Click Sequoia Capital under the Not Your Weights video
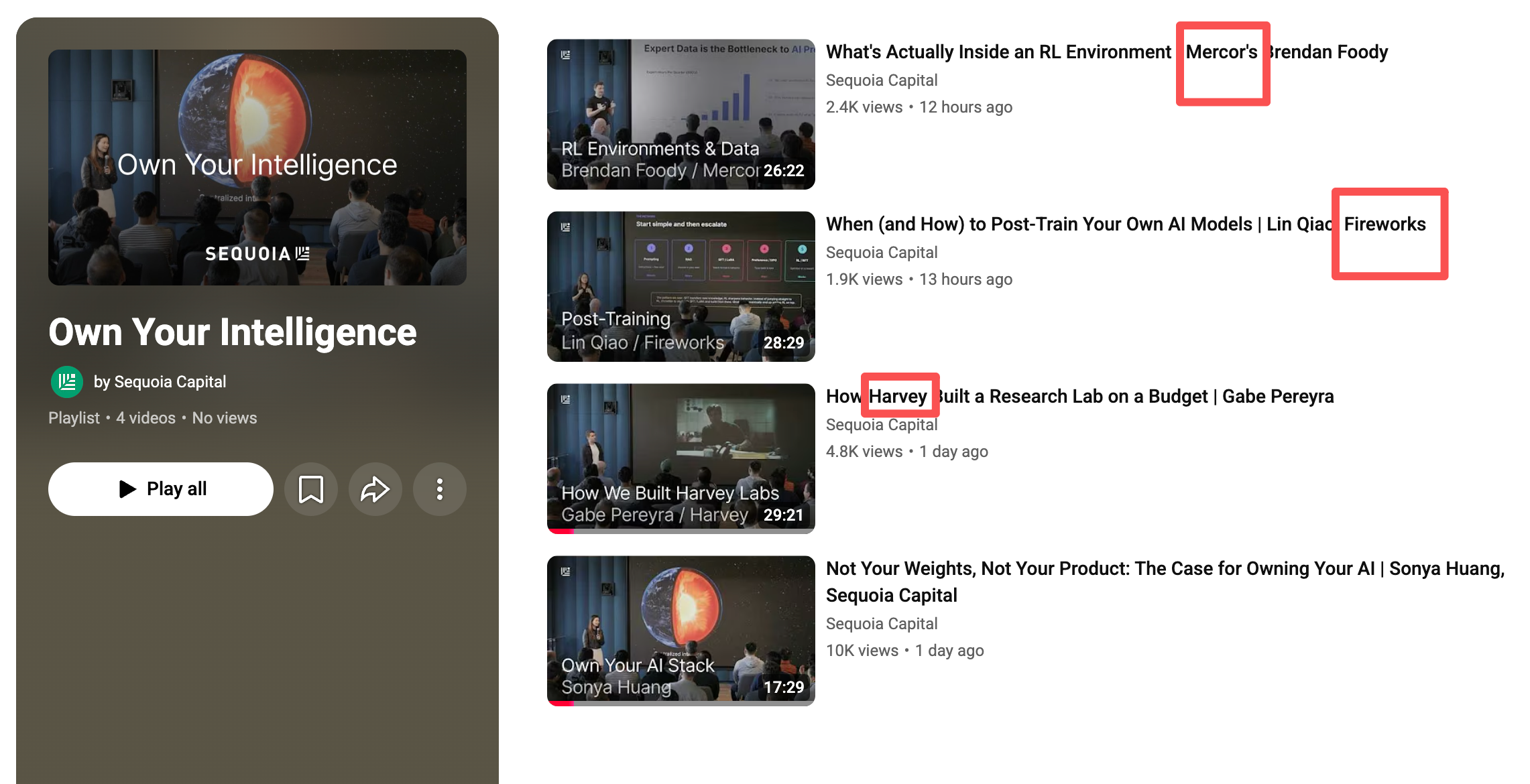Image resolution: width=1530 pixels, height=784 pixels. (x=882, y=624)
